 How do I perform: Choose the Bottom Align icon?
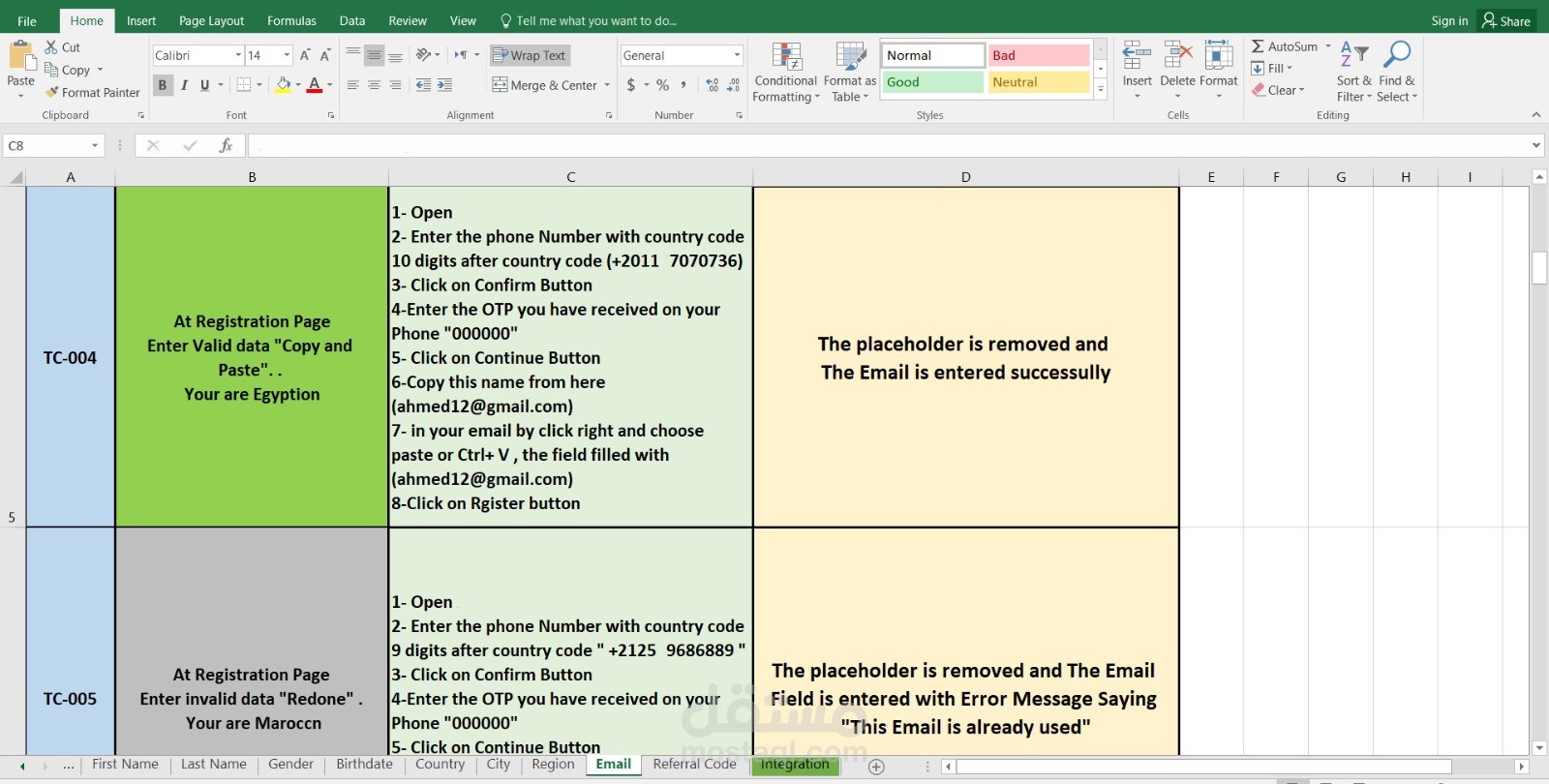click(x=395, y=55)
